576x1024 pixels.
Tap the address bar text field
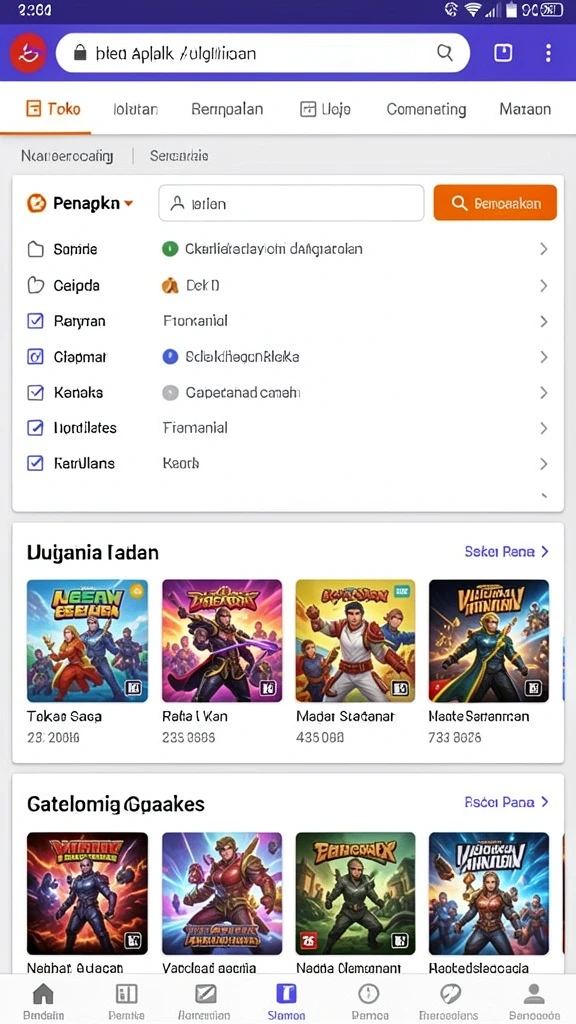pos(263,53)
